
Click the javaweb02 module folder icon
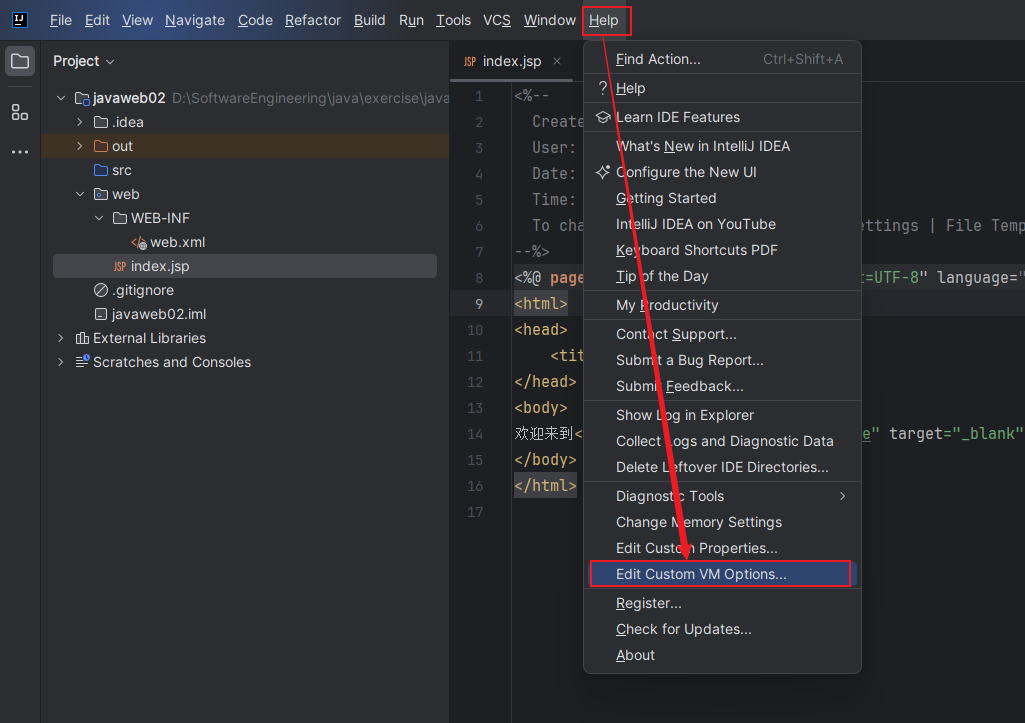click(x=82, y=99)
